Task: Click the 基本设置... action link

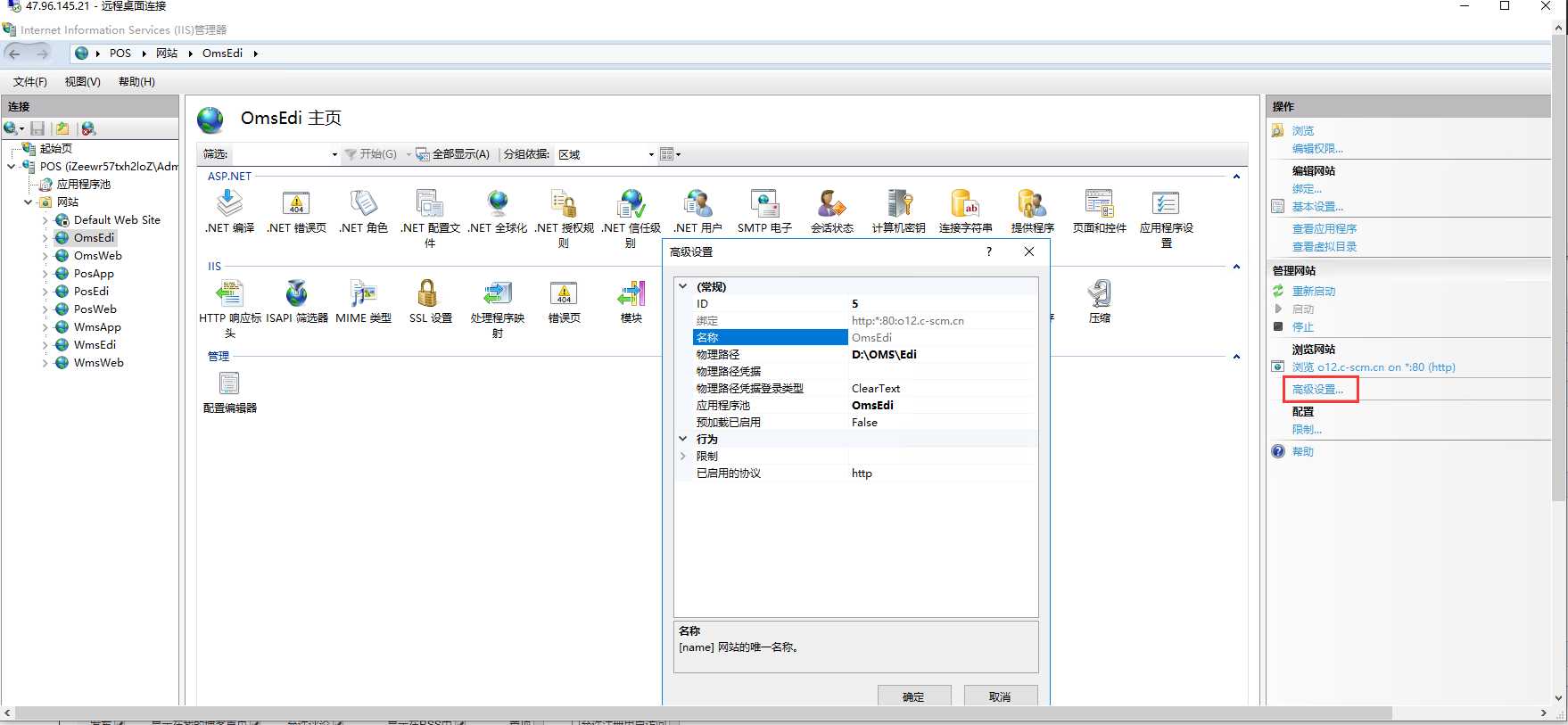Action: (x=1317, y=207)
